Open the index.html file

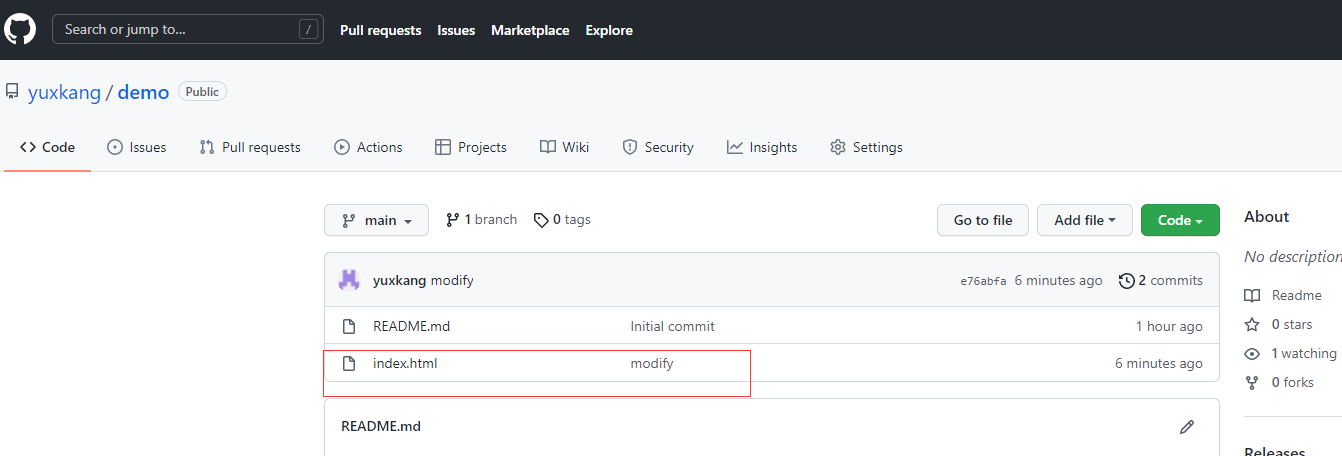click(x=405, y=363)
